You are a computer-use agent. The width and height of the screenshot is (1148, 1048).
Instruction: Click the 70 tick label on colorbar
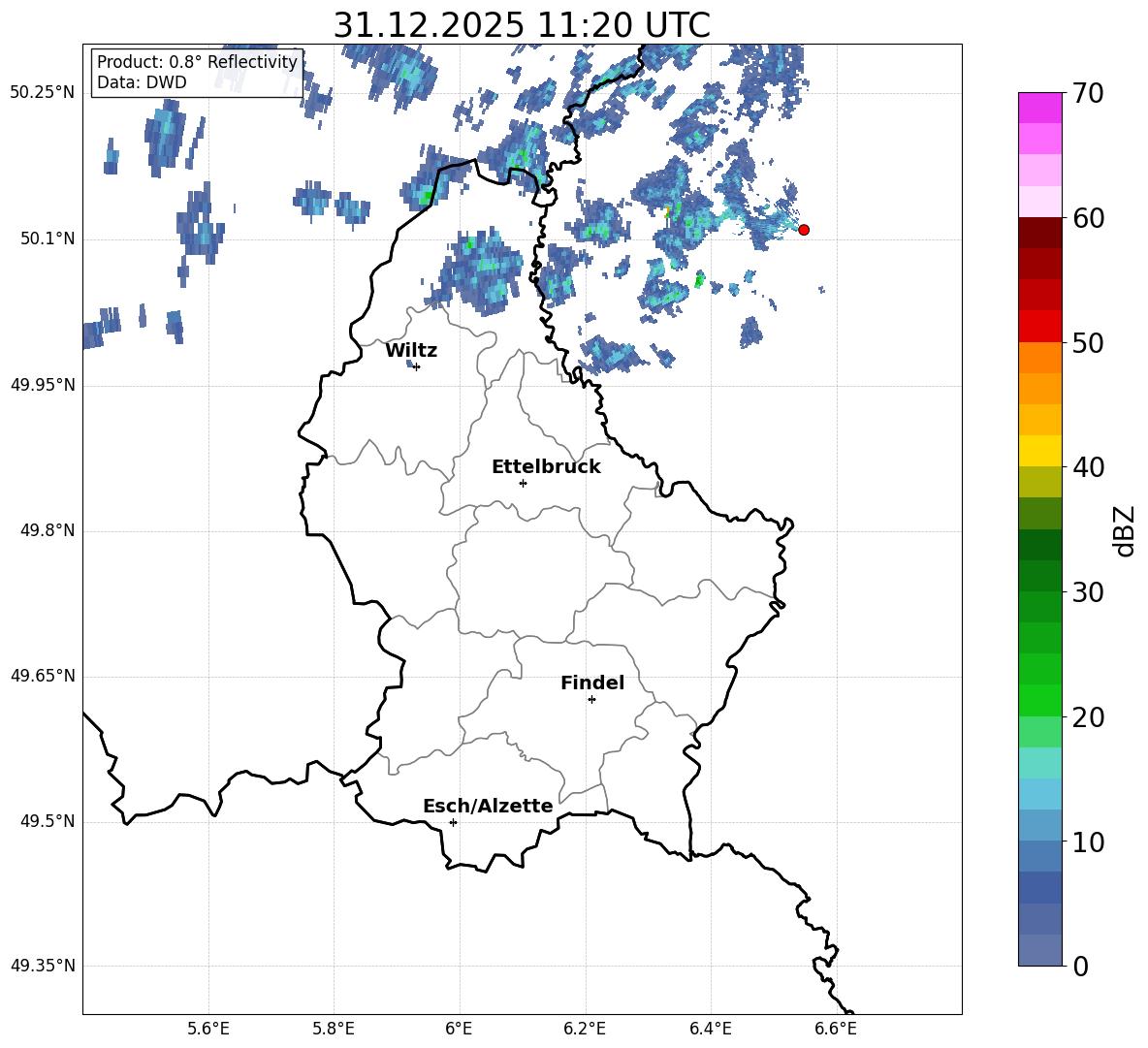[1088, 93]
